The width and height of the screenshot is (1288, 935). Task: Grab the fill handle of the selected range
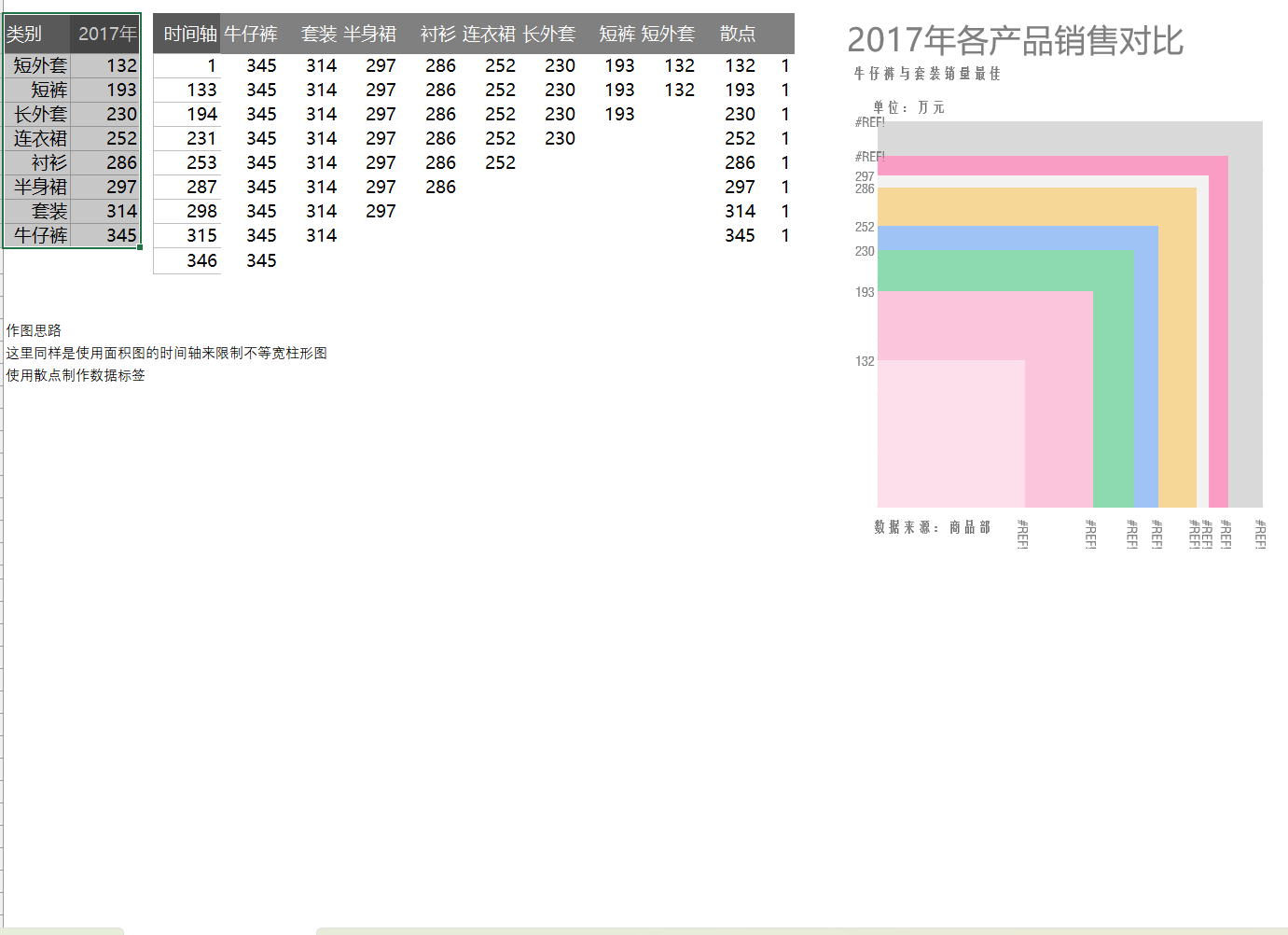click(x=140, y=247)
